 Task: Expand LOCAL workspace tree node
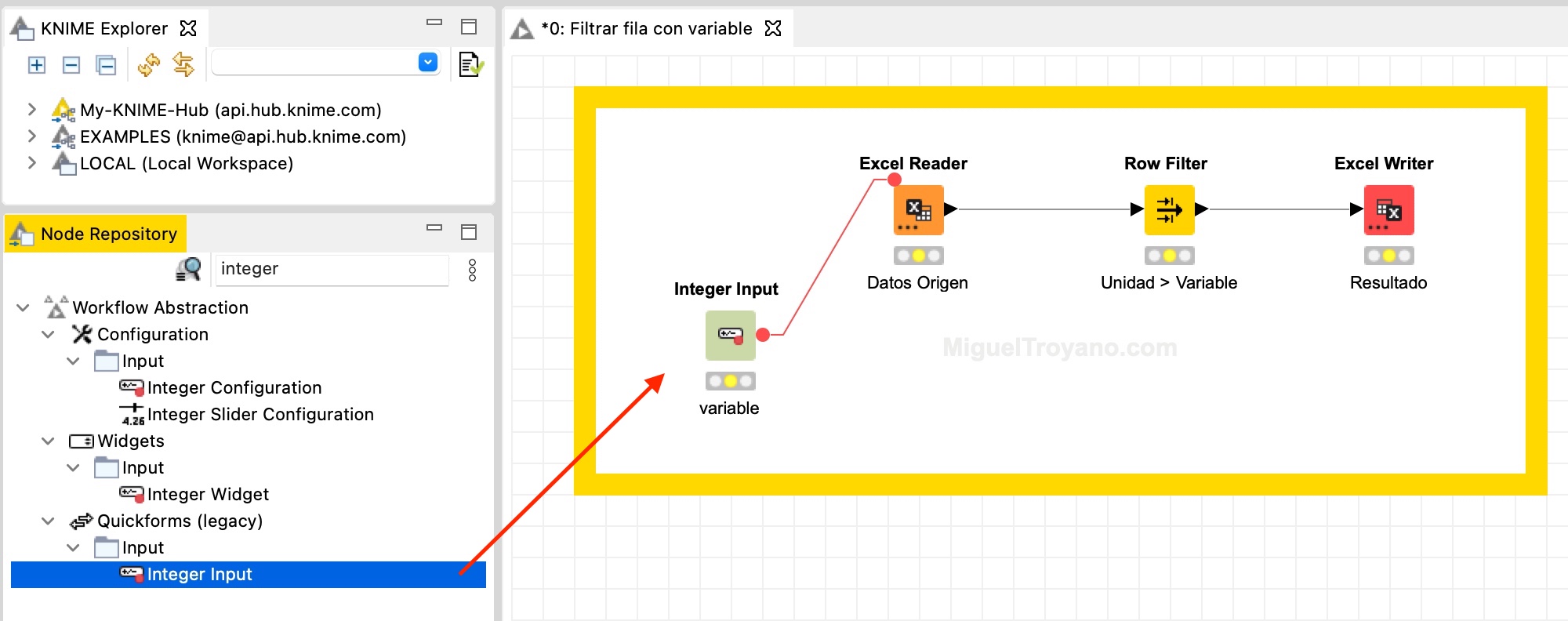31,162
